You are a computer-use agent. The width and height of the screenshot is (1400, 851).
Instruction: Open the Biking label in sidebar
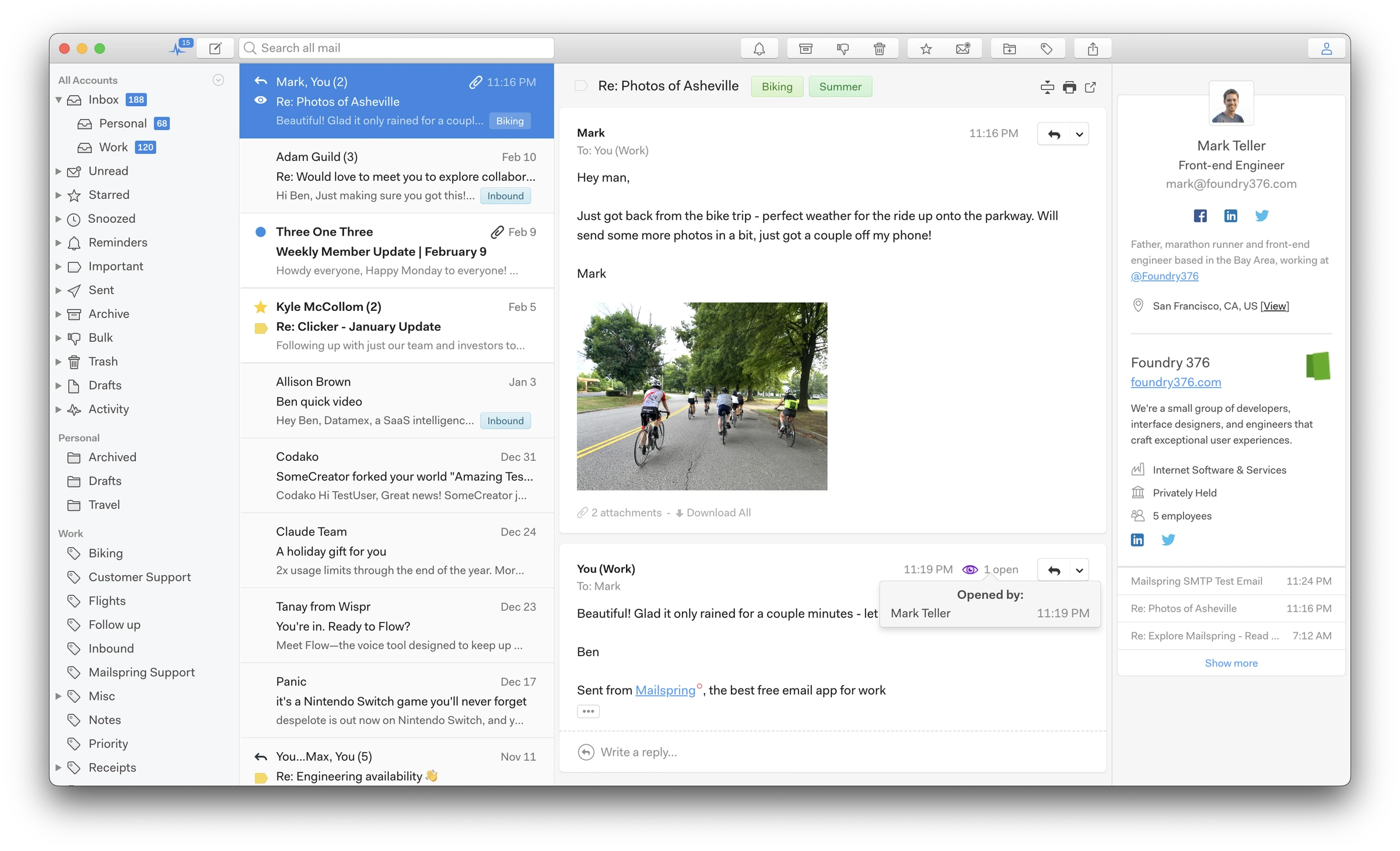pyautogui.click(x=106, y=553)
